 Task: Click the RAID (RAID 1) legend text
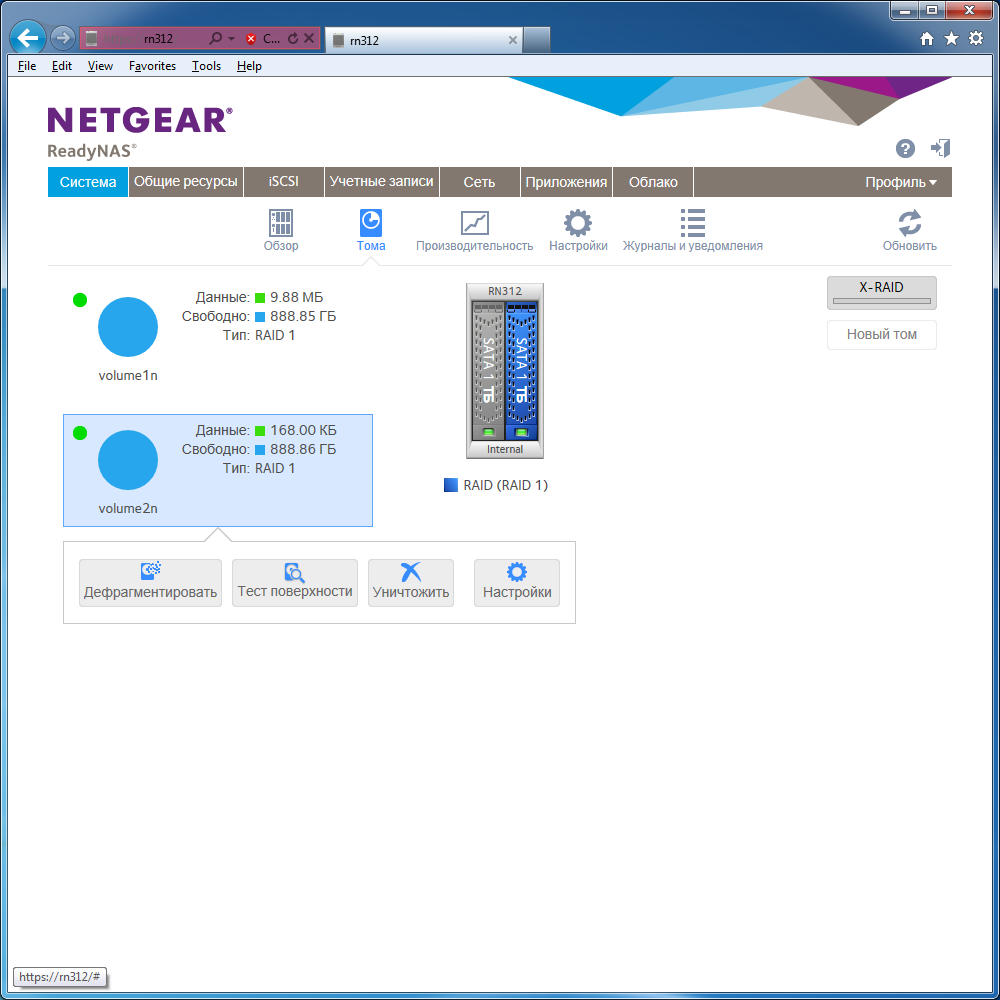(506, 485)
